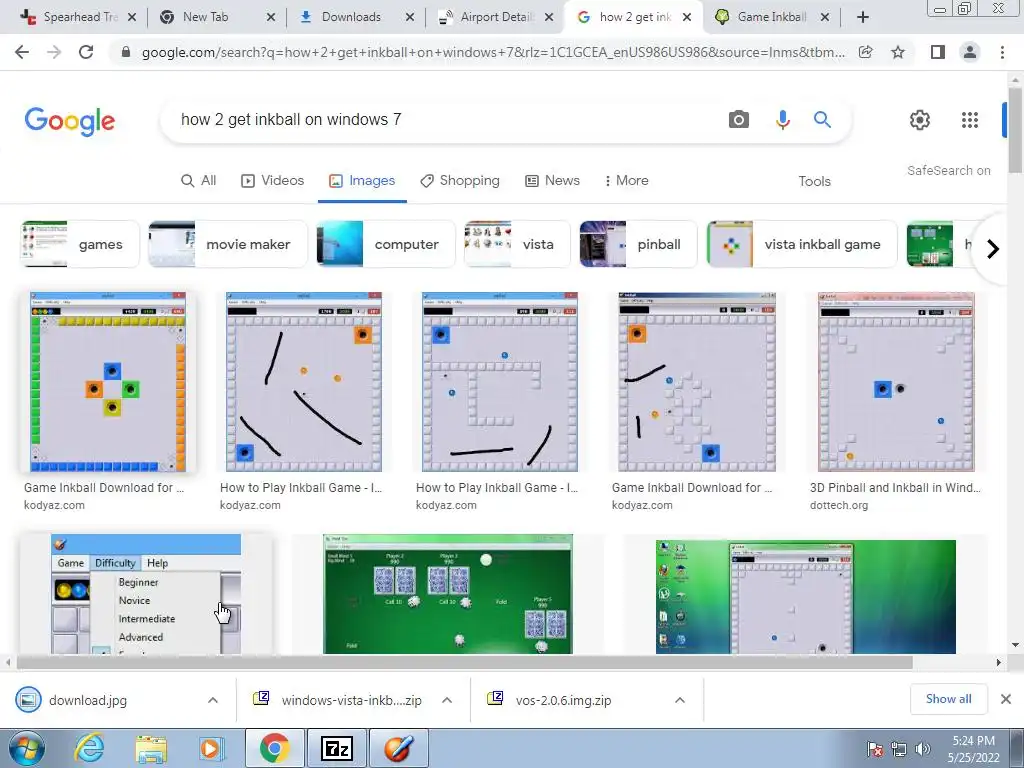Click the taskbar clock showing 5:24 PM
This screenshot has width=1024, height=768.
973,748
